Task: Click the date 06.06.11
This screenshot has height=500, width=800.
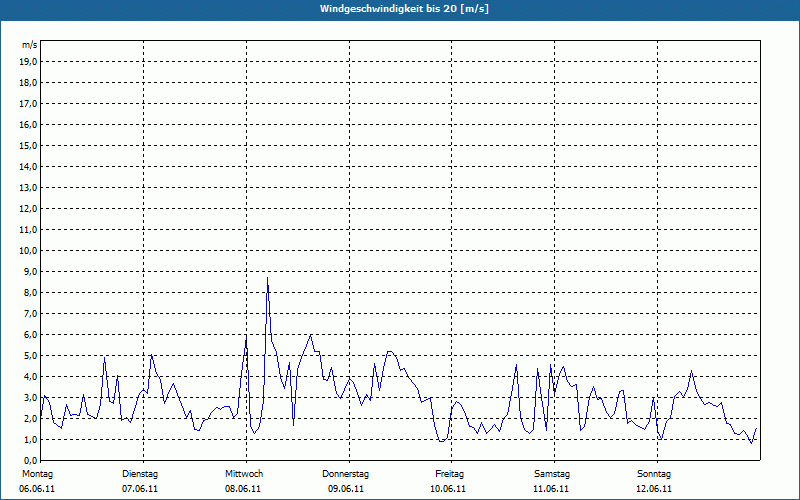Action: [x=37, y=489]
